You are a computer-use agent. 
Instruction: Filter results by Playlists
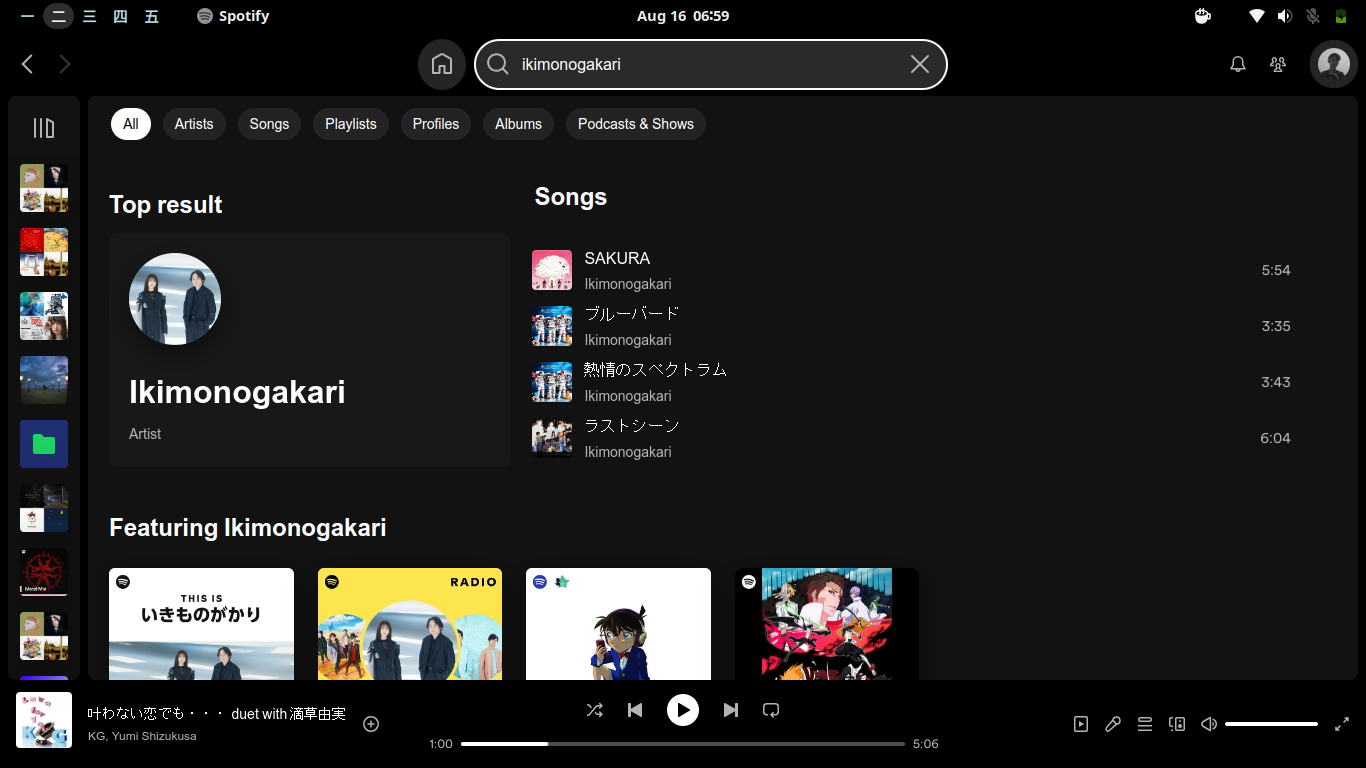(351, 124)
